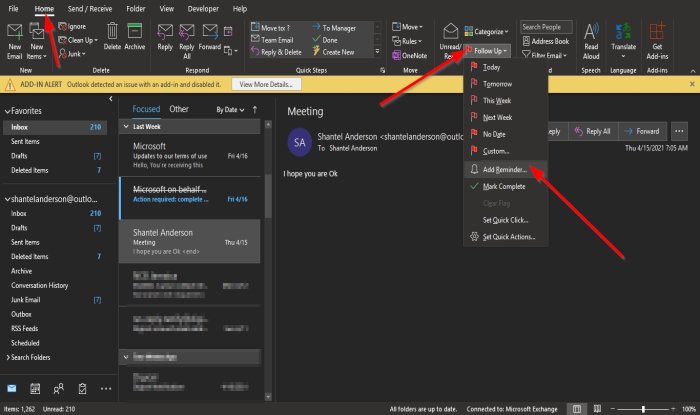Click the Meeting reply icon
This screenshot has height=415, width=700.
pos(228,31)
